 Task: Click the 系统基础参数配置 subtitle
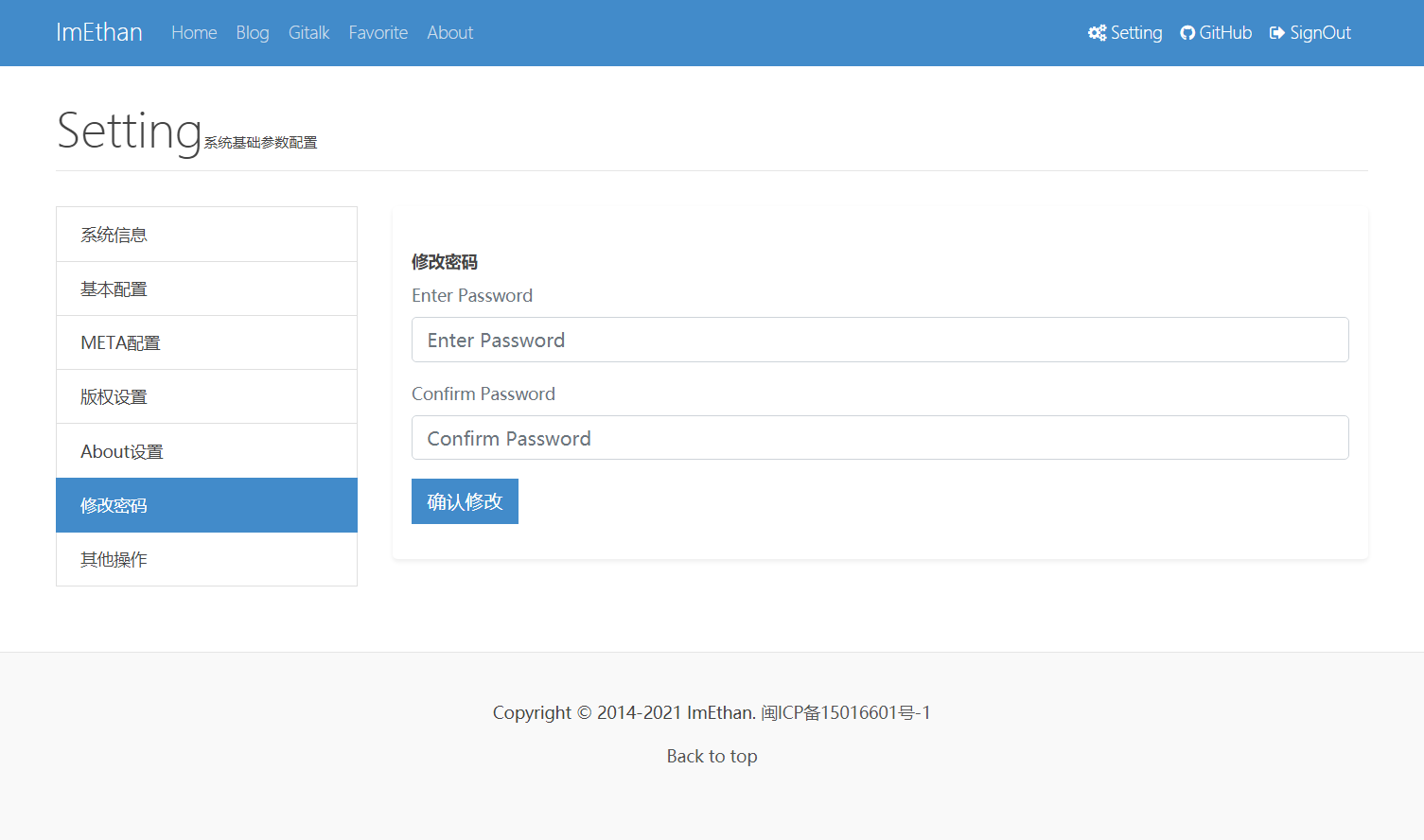click(260, 143)
